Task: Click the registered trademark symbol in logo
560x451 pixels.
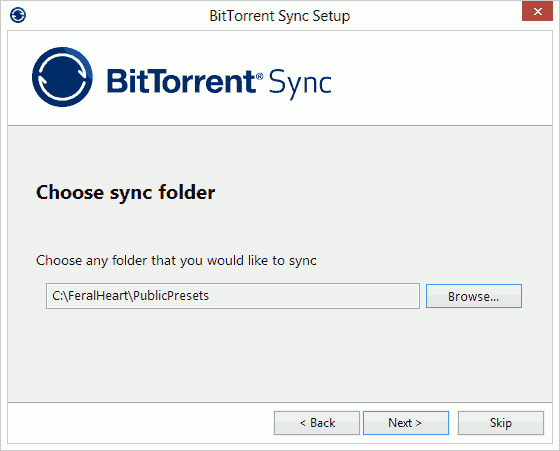Action: [260, 76]
